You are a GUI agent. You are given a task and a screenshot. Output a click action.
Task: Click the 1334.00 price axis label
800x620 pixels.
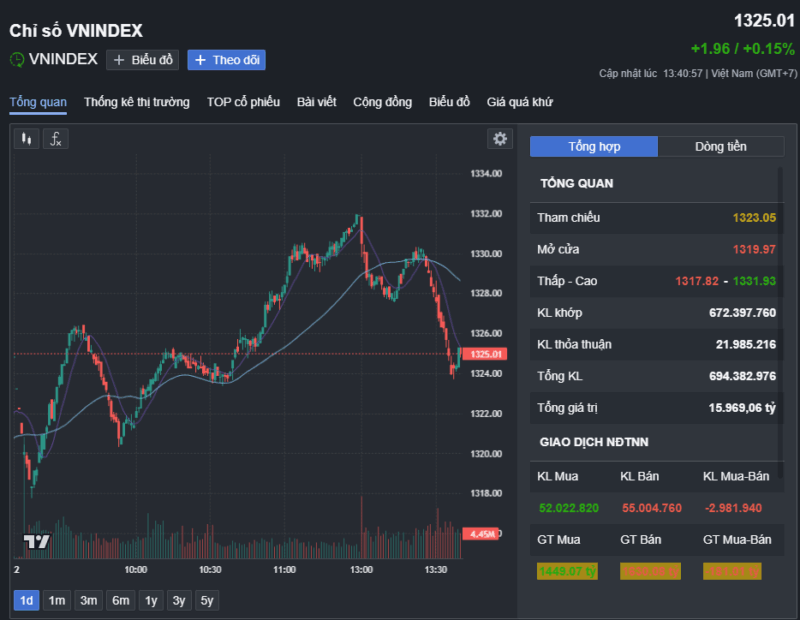pyautogui.click(x=486, y=174)
